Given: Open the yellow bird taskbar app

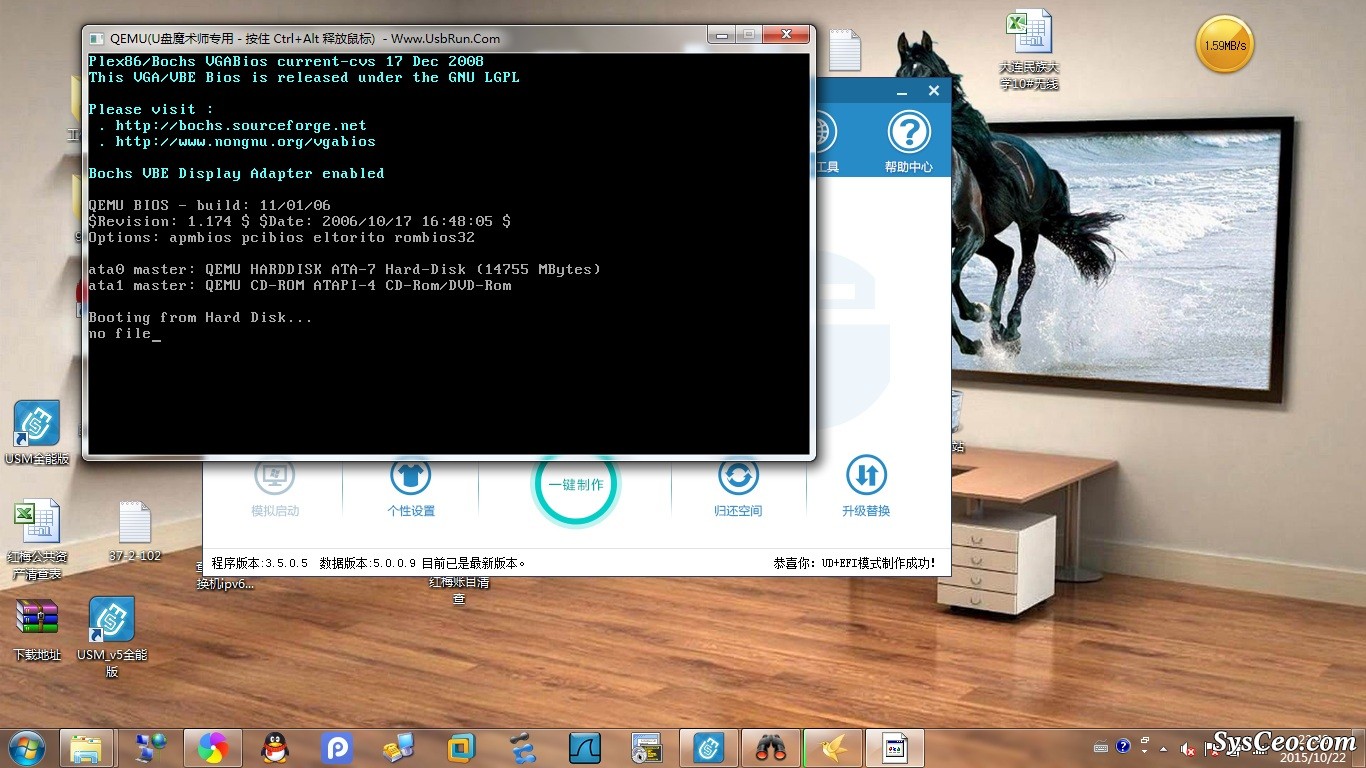Looking at the screenshot, I should click(832, 747).
